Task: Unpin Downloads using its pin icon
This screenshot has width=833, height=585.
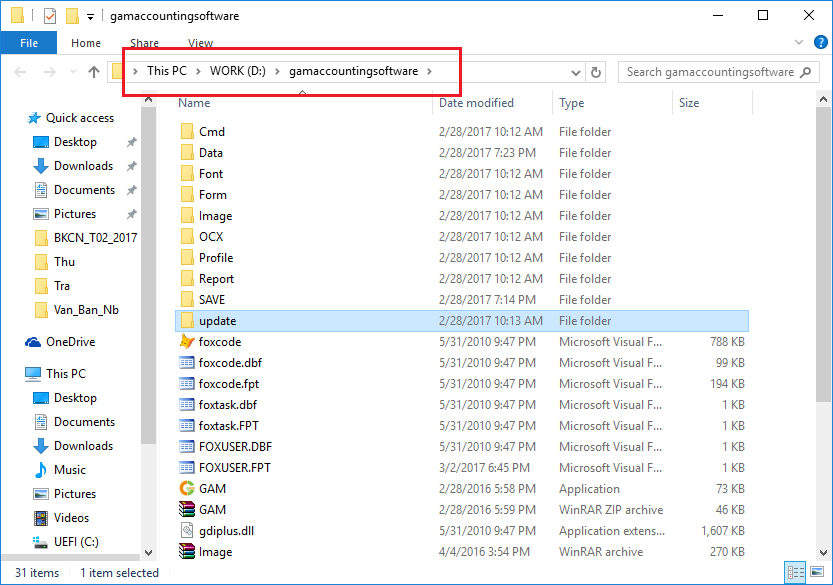Action: click(131, 166)
